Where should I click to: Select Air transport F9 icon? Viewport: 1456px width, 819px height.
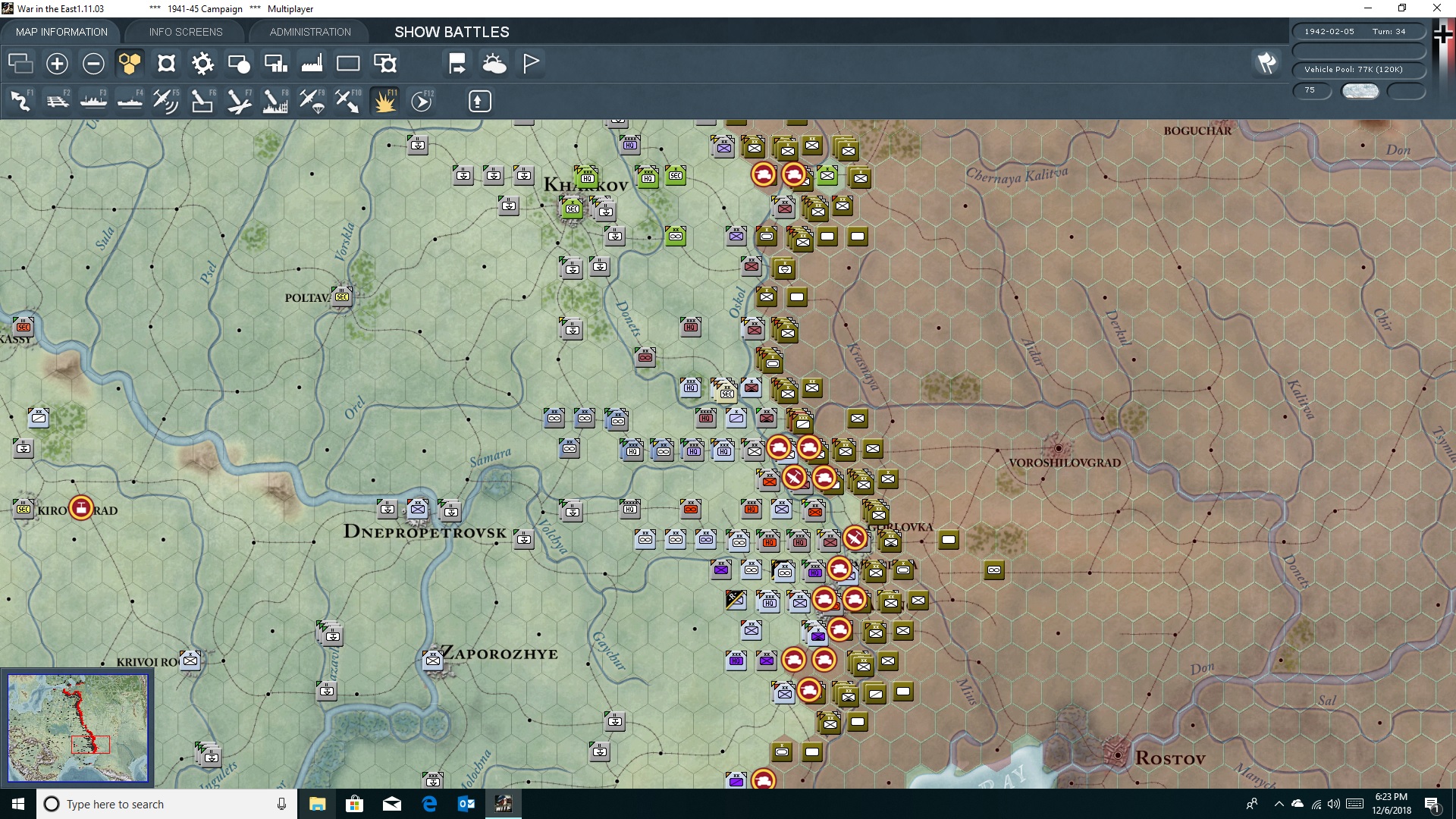[312, 101]
